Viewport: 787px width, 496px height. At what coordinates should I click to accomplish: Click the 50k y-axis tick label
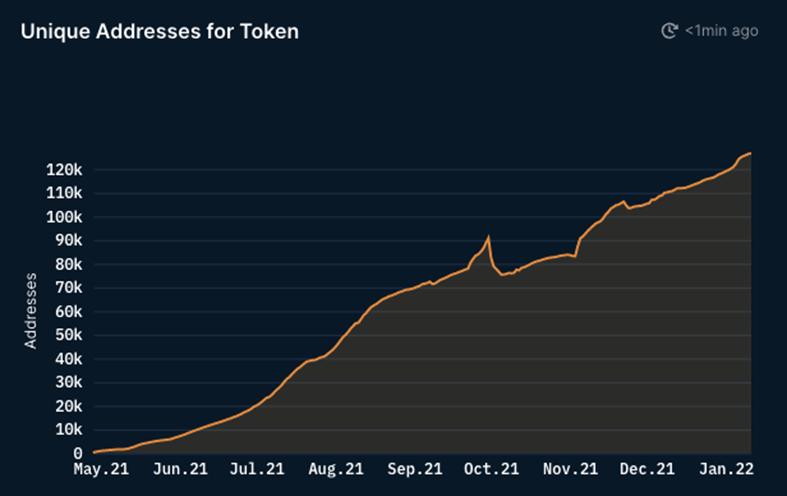67,335
